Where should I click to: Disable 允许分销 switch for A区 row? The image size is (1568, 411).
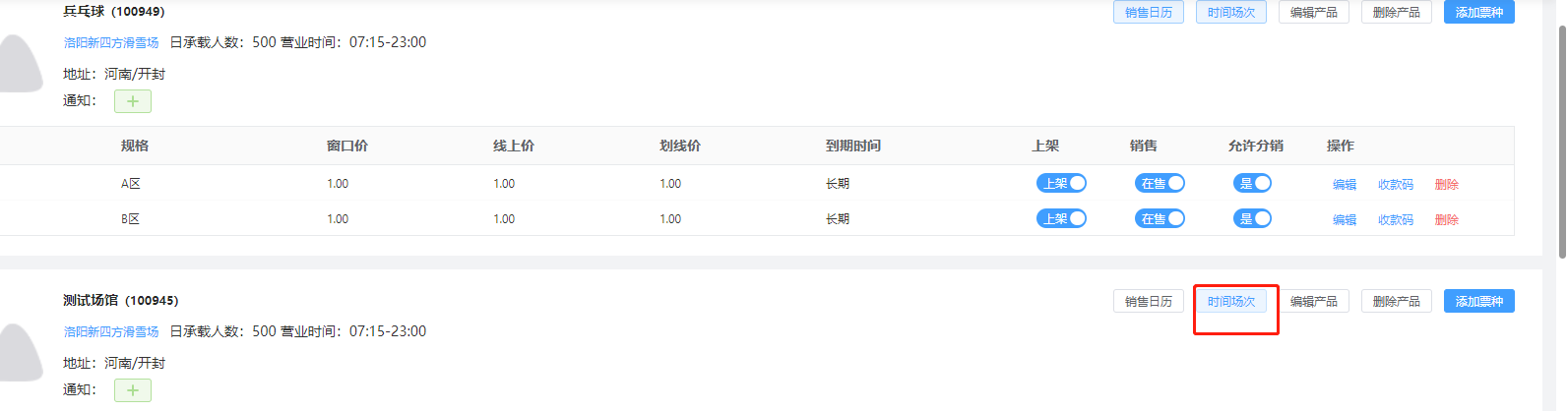click(x=1252, y=184)
